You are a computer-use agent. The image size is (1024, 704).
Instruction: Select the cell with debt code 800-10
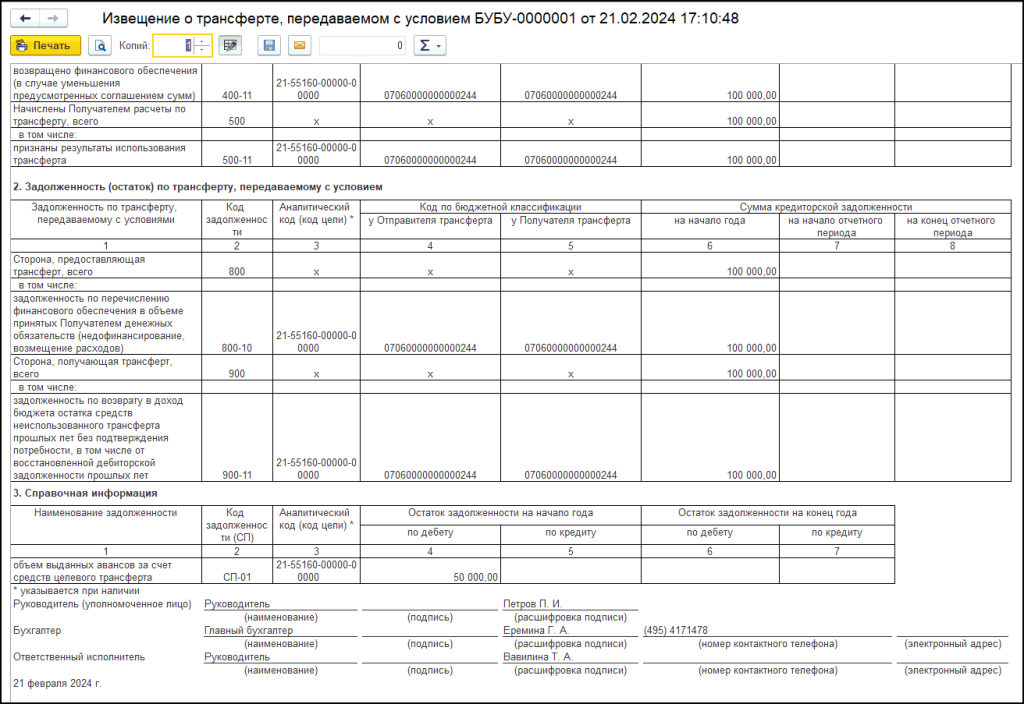click(236, 348)
